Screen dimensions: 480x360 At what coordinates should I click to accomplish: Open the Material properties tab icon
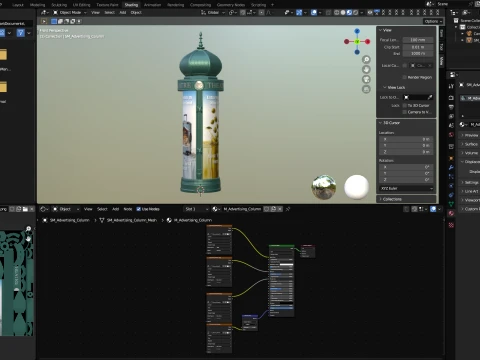click(x=451, y=213)
